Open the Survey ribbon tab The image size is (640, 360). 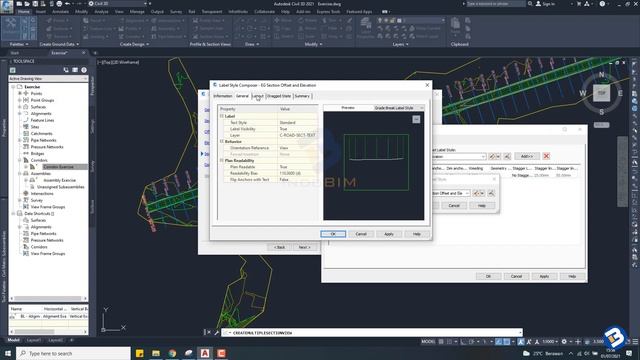tap(176, 12)
